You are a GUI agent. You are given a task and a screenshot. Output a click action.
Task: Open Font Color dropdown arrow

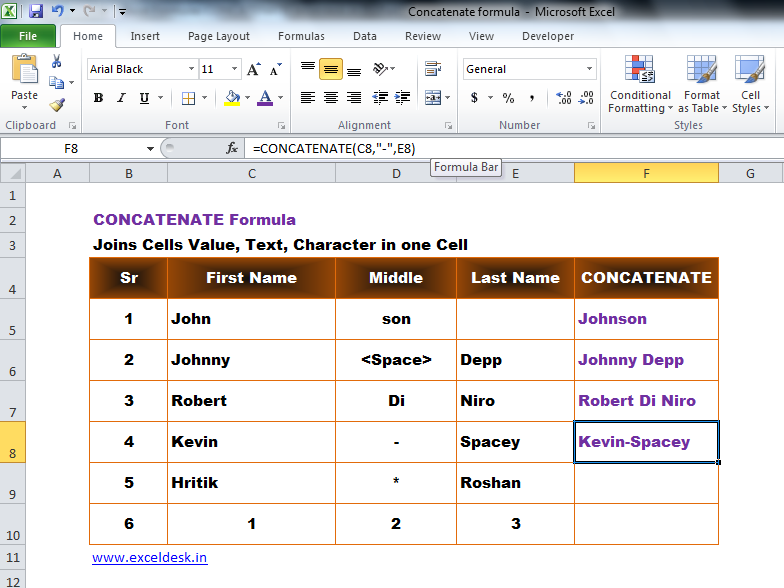coord(280,98)
